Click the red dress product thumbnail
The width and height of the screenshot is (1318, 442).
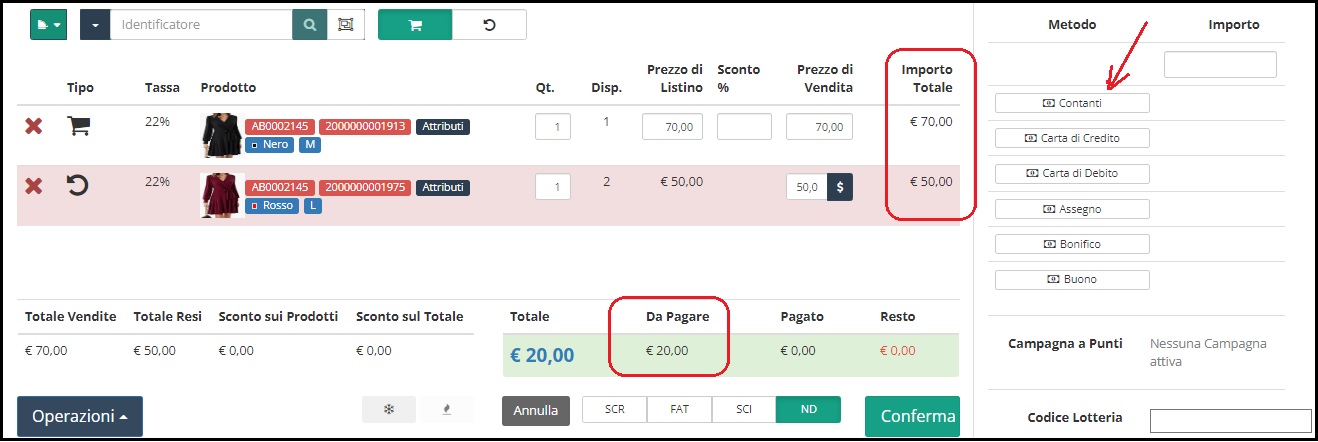[x=222, y=195]
